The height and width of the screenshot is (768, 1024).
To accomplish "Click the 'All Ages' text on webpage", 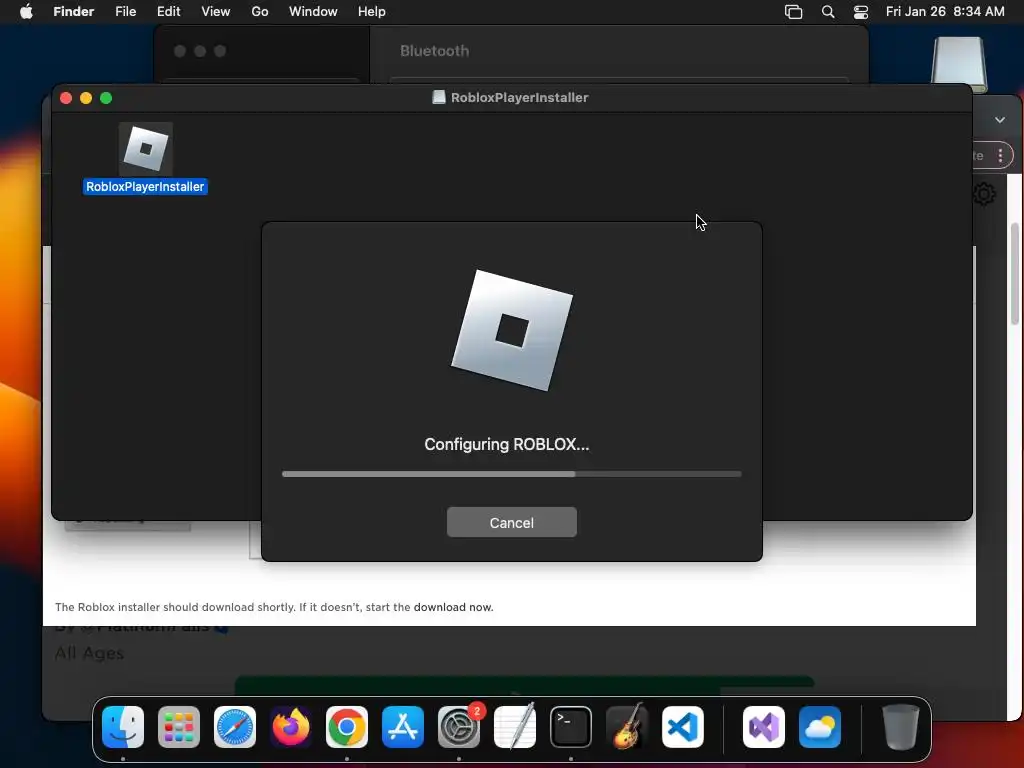I will click(89, 653).
